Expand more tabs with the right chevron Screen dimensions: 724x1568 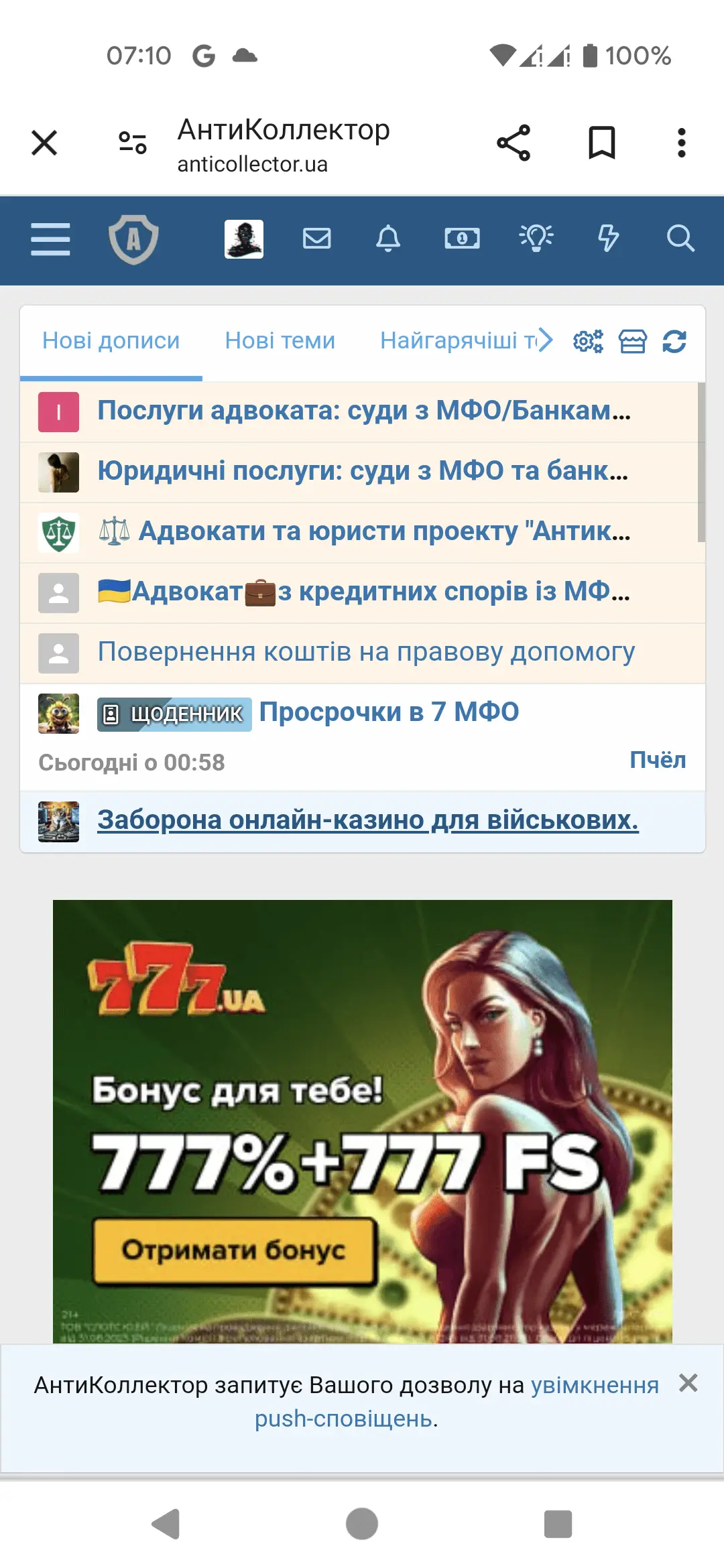[x=546, y=340]
